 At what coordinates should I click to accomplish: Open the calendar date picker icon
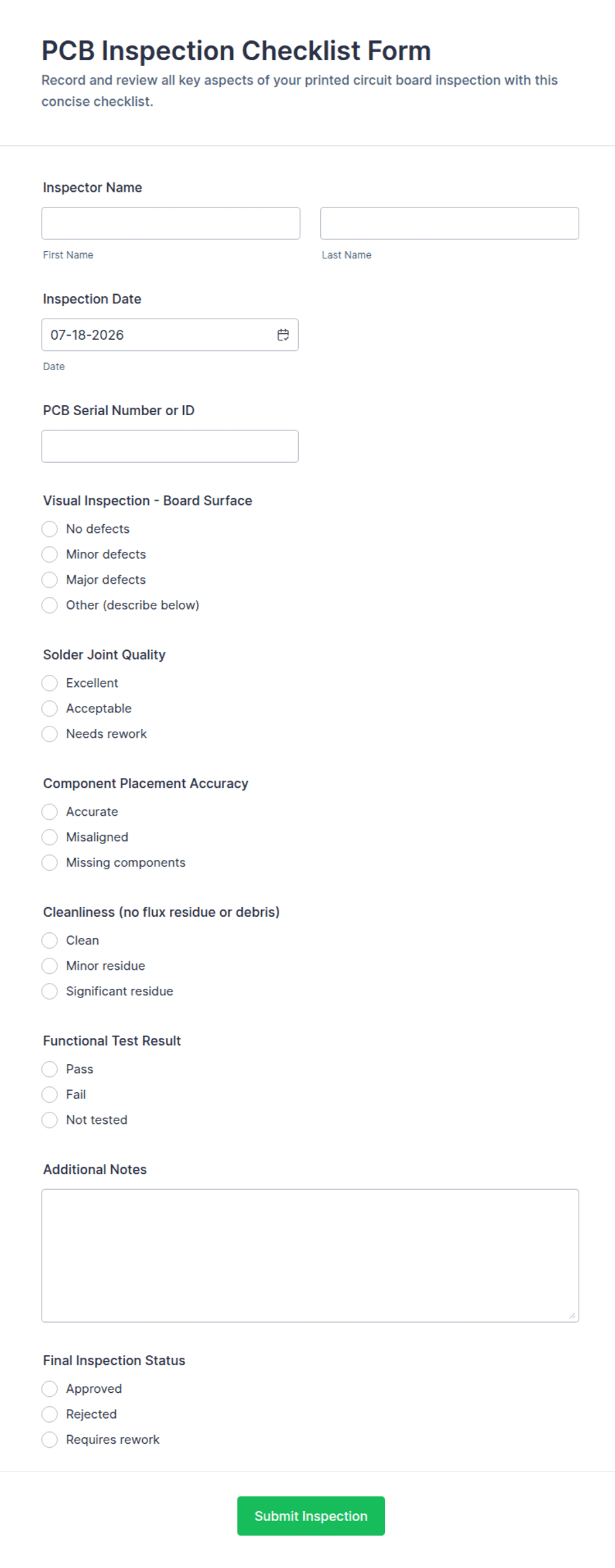[x=283, y=335]
